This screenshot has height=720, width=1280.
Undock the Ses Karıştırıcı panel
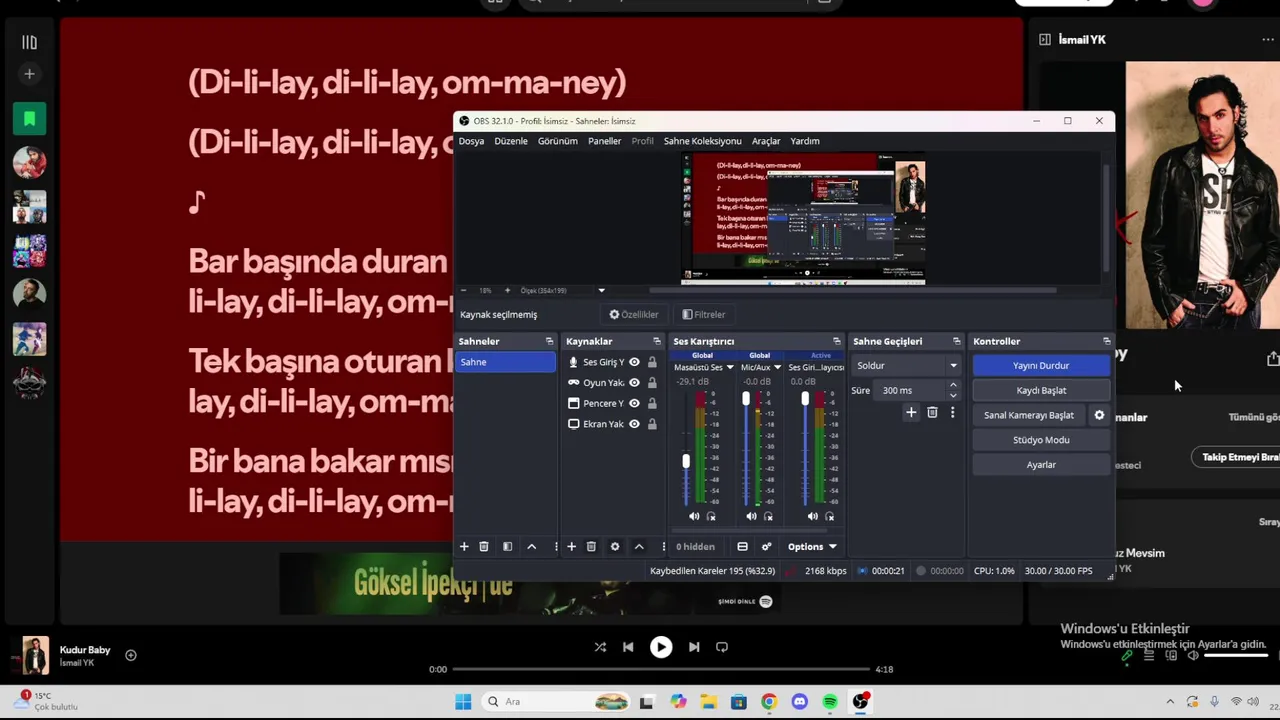pos(837,341)
